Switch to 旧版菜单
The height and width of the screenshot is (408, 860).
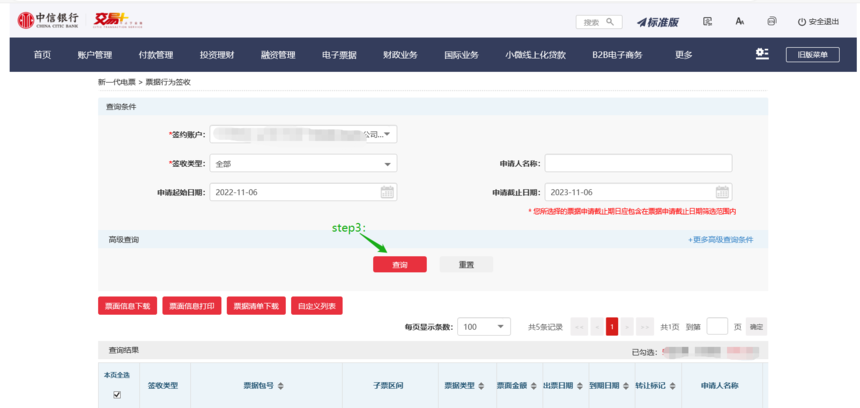click(812, 55)
